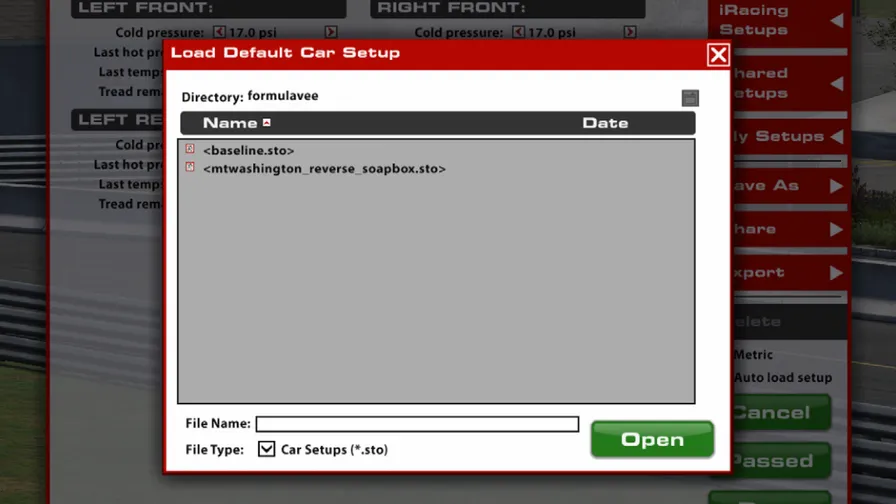Click the Save As menu button
This screenshot has width=896, height=504.
[789, 185]
